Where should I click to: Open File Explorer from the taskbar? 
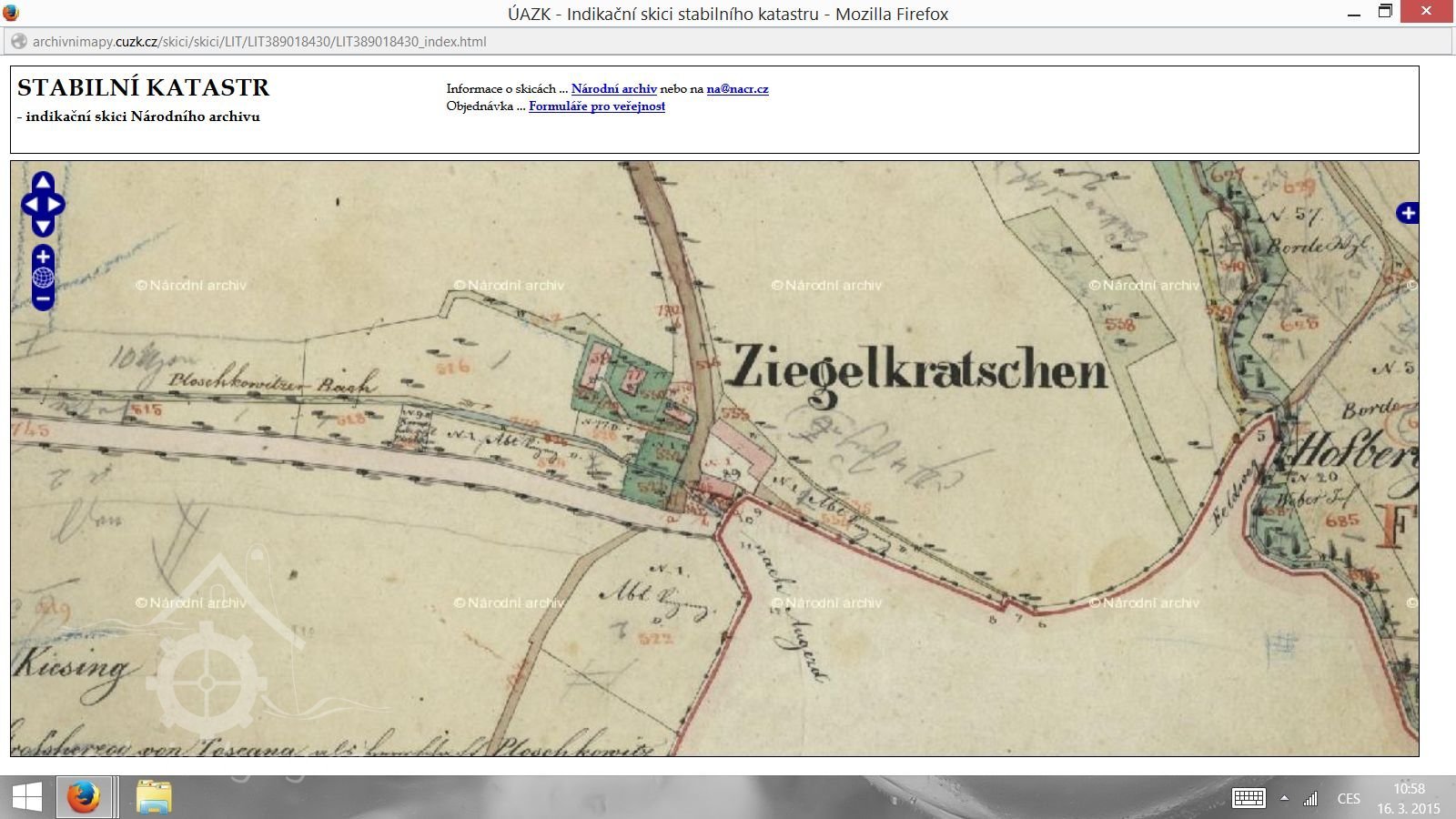[x=154, y=798]
